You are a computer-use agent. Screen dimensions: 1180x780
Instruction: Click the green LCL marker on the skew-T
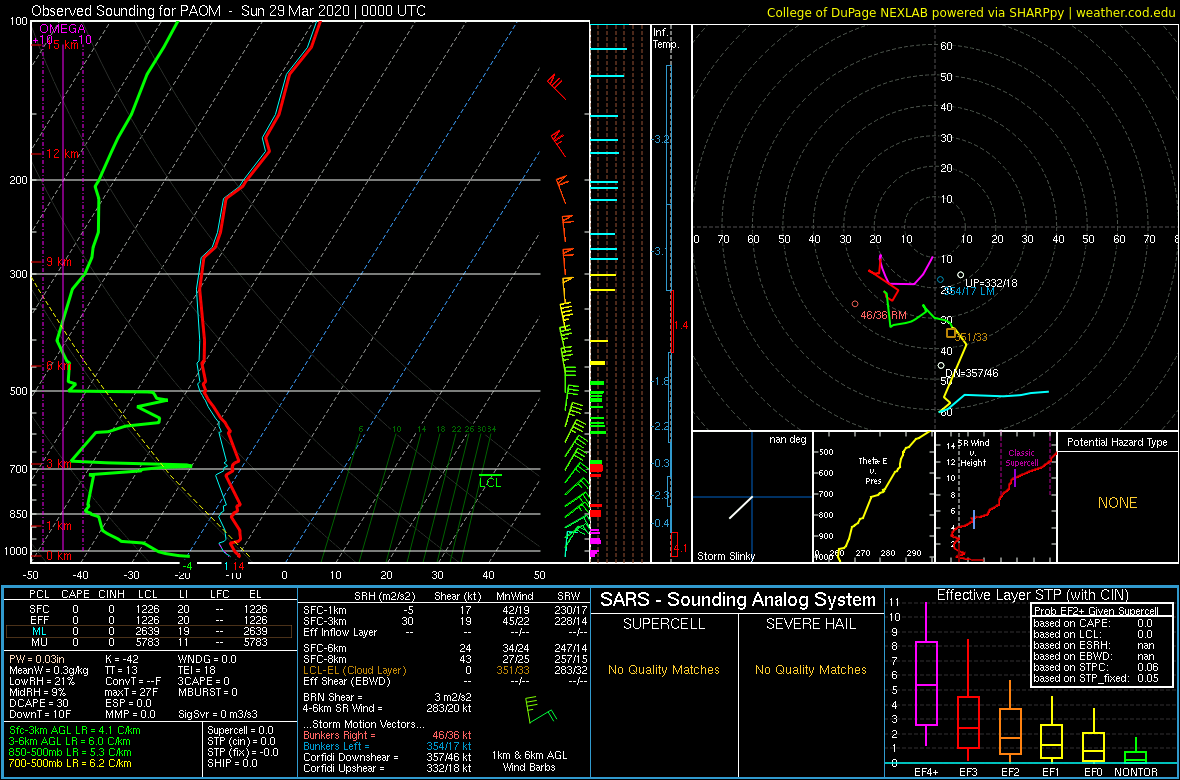(490, 482)
